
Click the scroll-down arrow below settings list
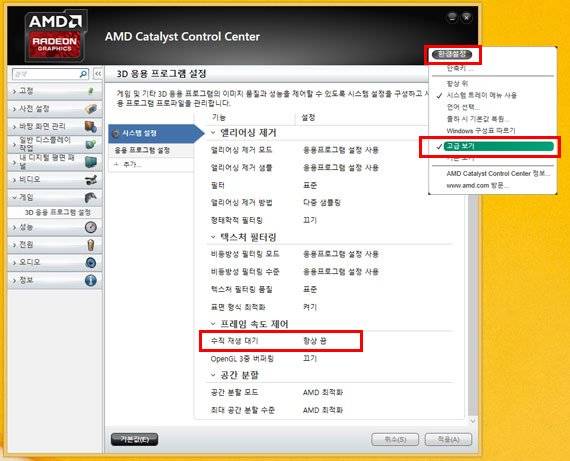[x=473, y=421]
